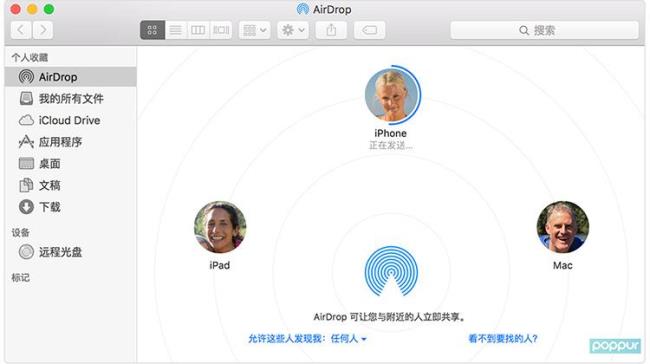Click the AirDrop icon in title bar

(x=303, y=9)
